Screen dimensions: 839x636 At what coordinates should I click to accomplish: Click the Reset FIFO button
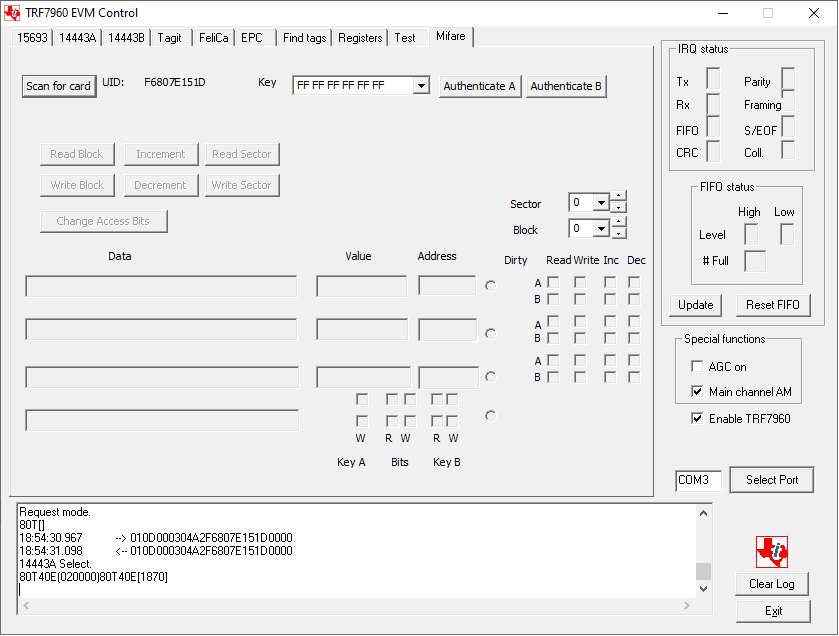(x=773, y=305)
